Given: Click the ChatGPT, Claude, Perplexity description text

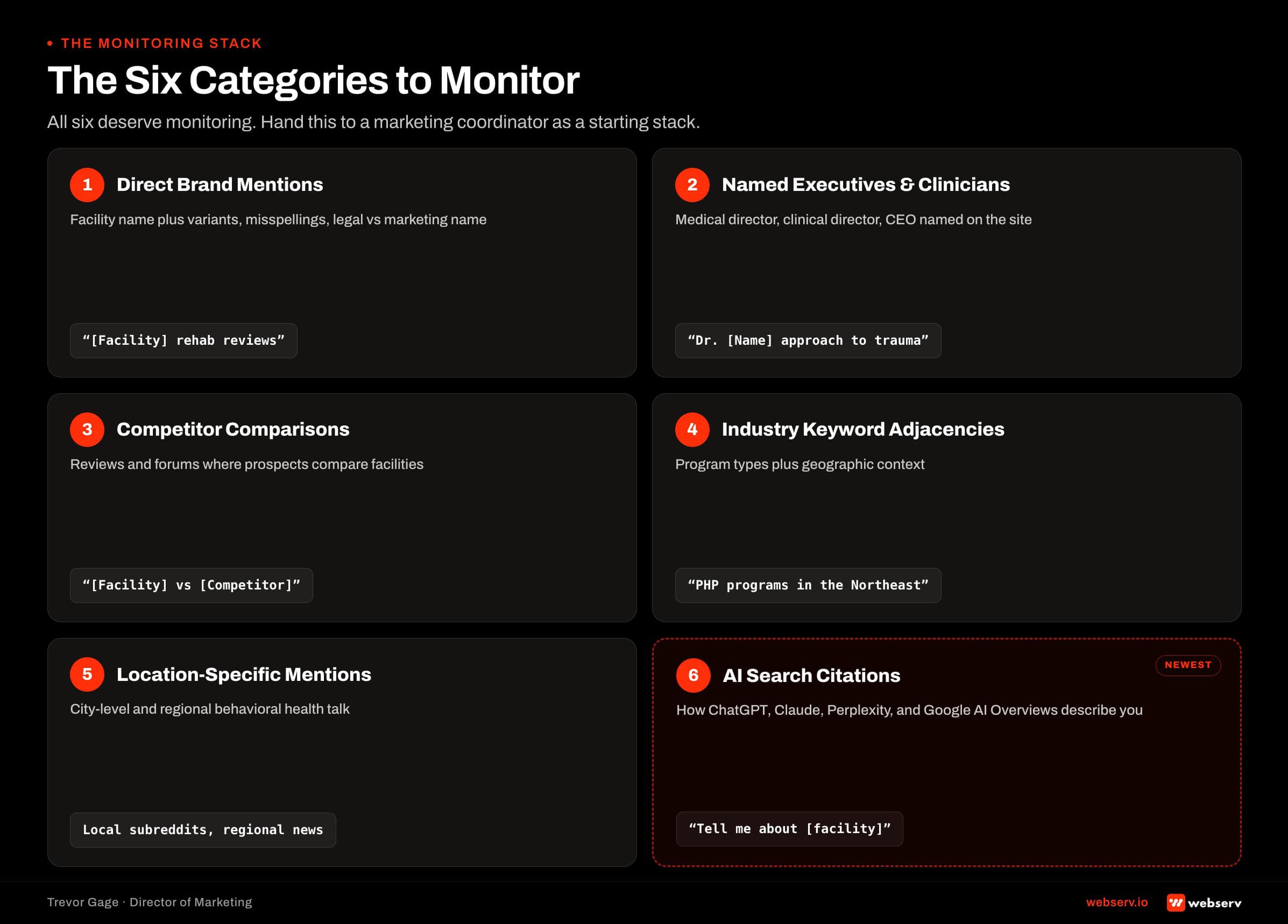Looking at the screenshot, I should [x=909, y=710].
